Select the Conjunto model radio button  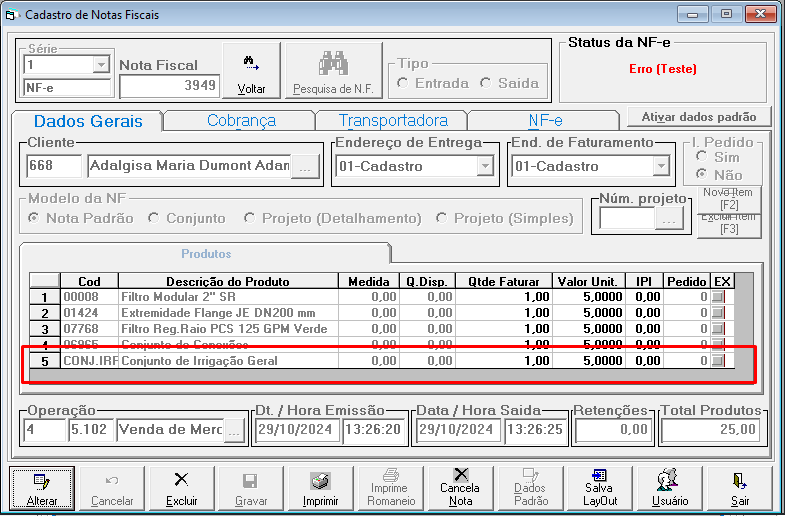[x=154, y=219]
